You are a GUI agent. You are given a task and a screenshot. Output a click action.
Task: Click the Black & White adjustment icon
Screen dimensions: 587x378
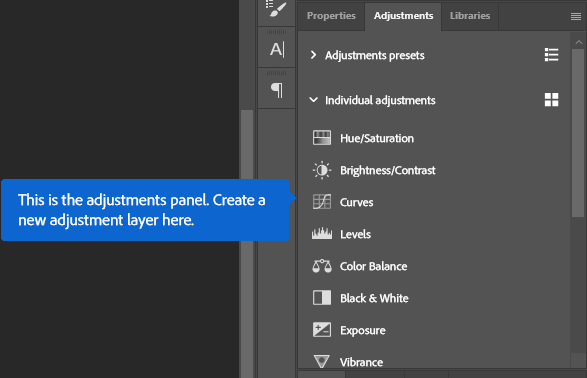[x=322, y=298]
